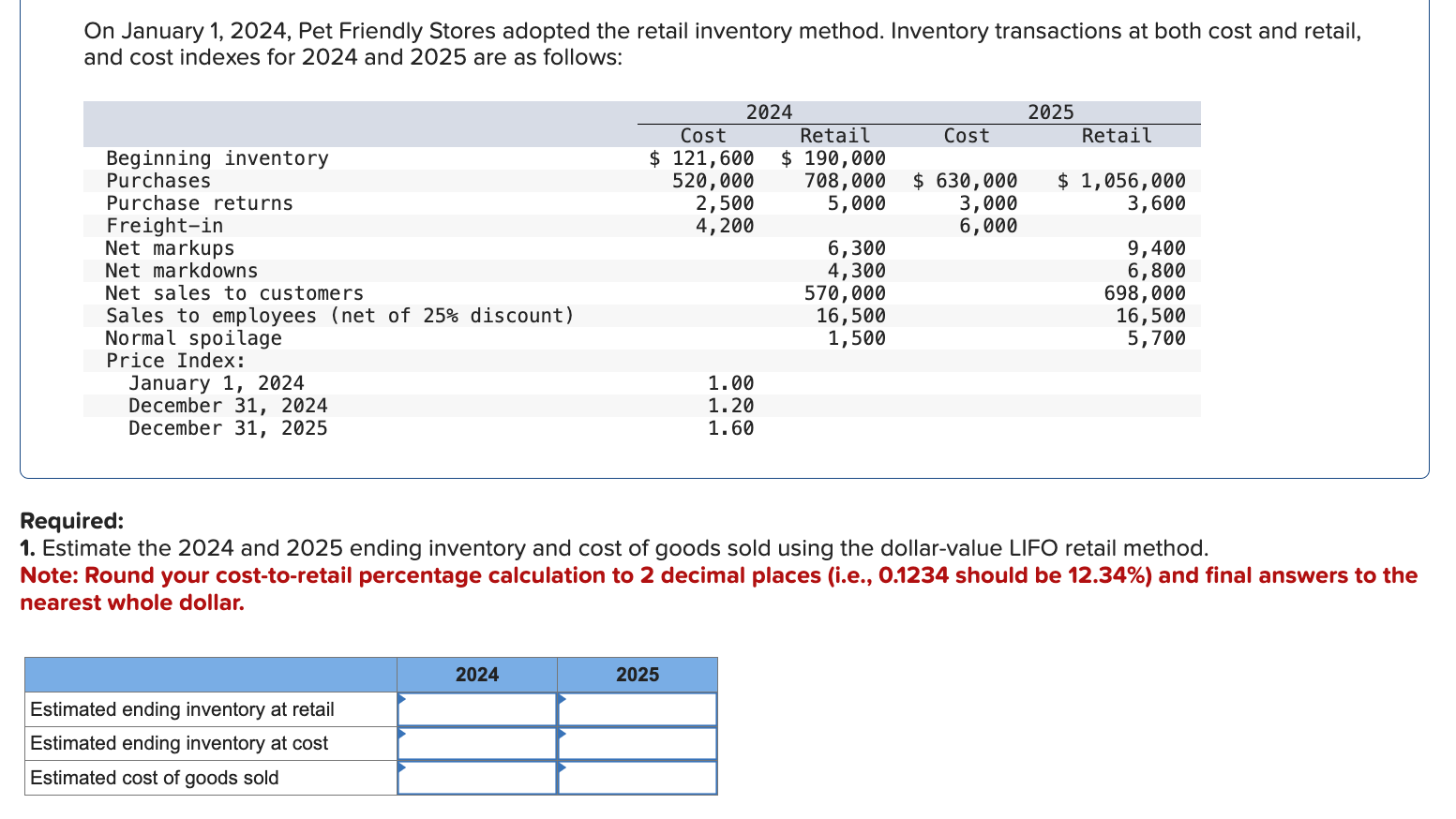Click the price index value 1.00
The image size is (1456, 819).
[730, 383]
